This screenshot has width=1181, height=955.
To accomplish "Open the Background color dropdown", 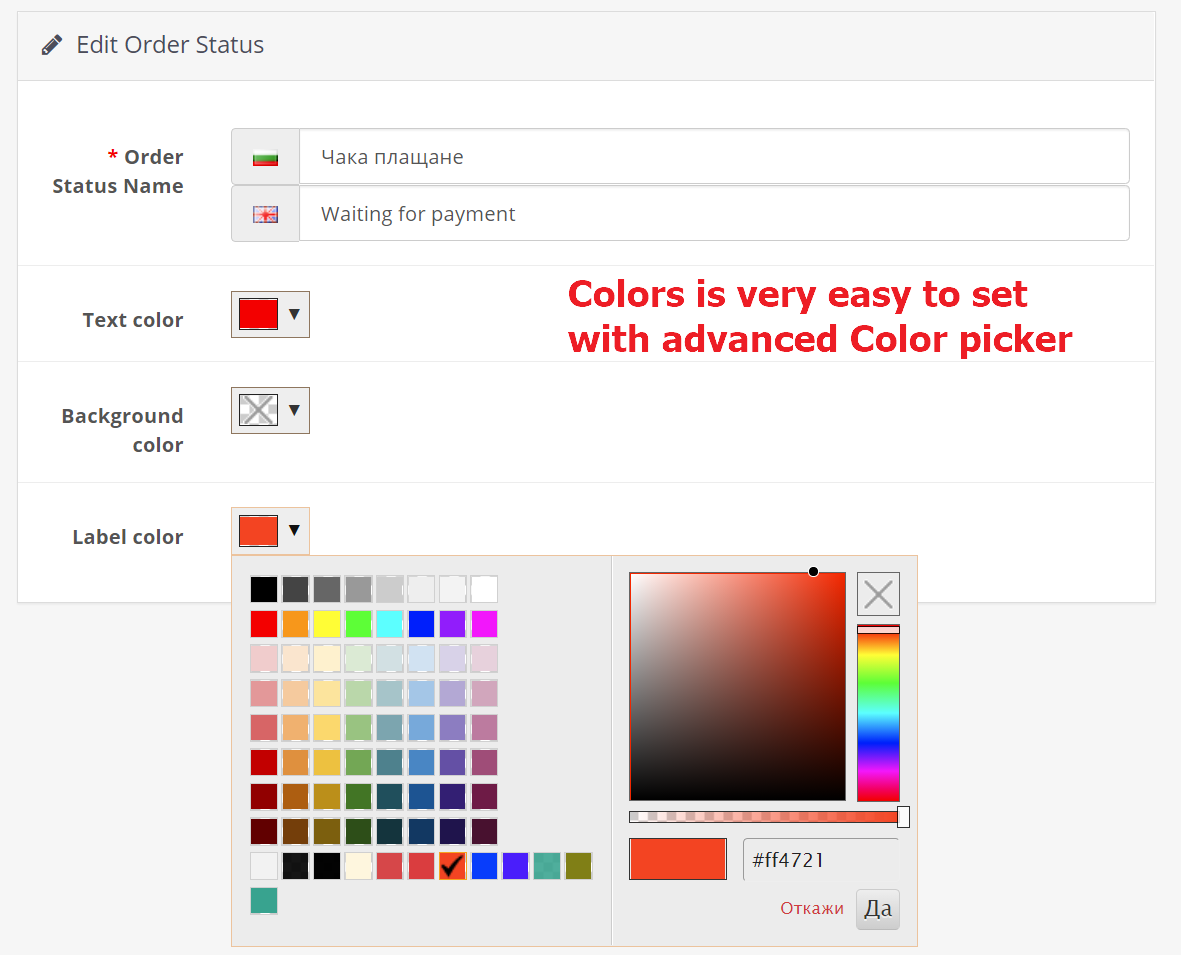I will tap(270, 410).
